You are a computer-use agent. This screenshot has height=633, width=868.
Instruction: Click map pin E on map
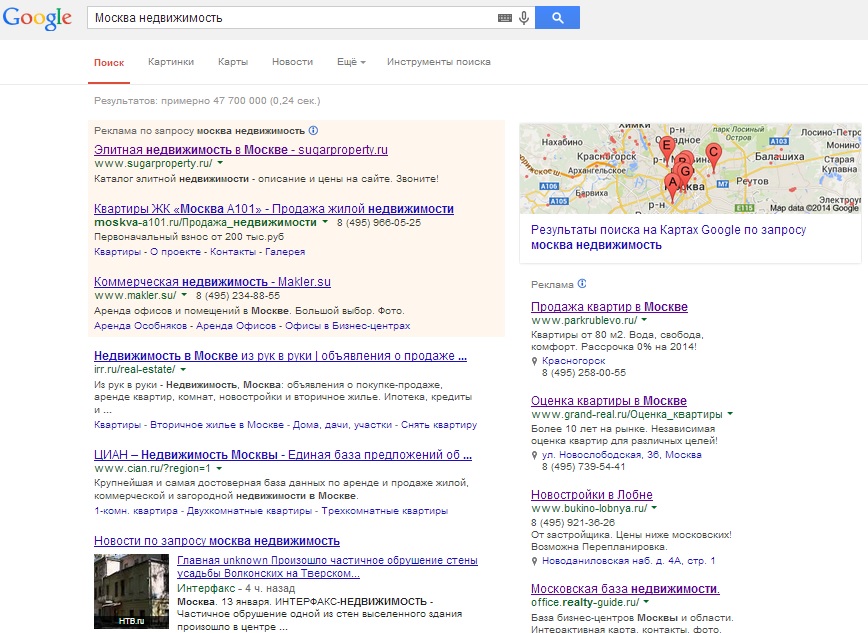pos(666,148)
